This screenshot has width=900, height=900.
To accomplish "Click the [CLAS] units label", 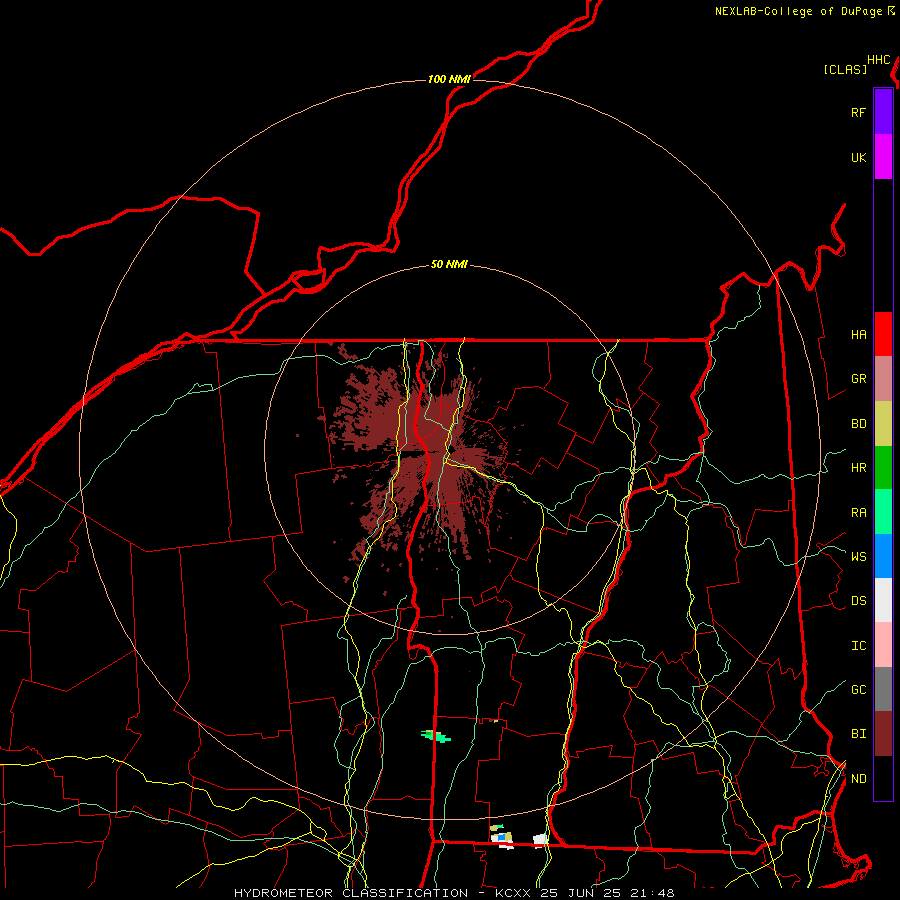I will coord(845,69).
